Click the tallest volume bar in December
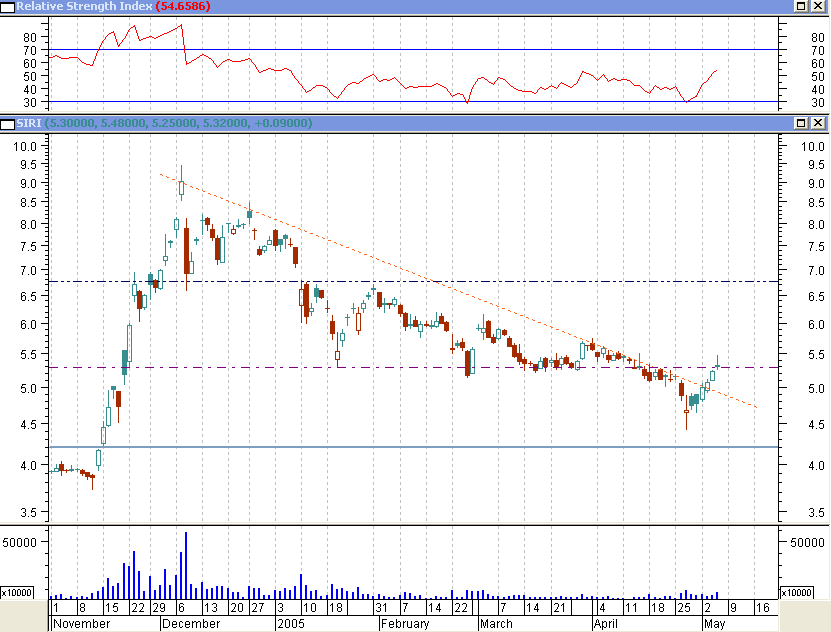This screenshot has height=632, width=831. point(186,565)
